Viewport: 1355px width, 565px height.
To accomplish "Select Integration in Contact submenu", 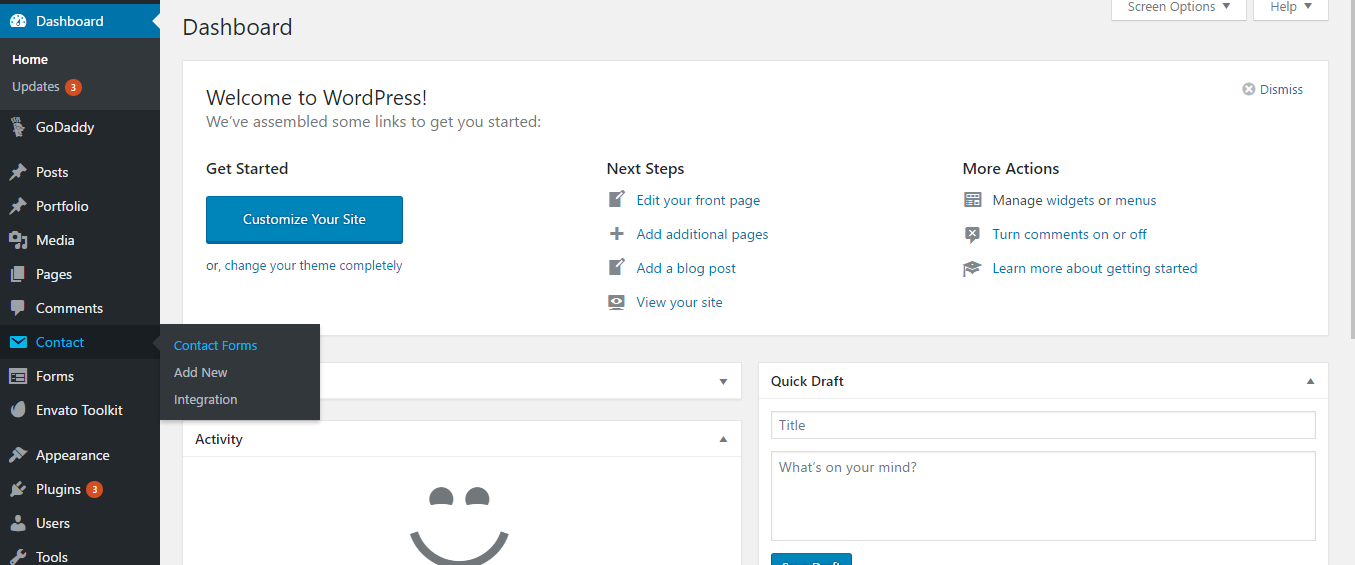I will (x=206, y=399).
